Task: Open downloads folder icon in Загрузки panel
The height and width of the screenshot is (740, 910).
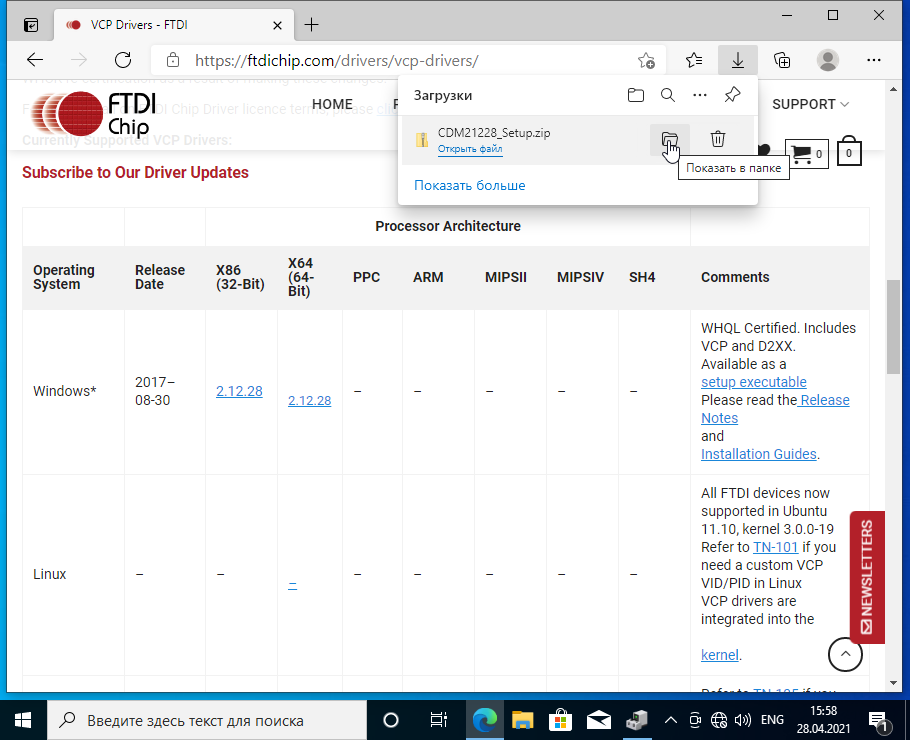Action: (635, 95)
